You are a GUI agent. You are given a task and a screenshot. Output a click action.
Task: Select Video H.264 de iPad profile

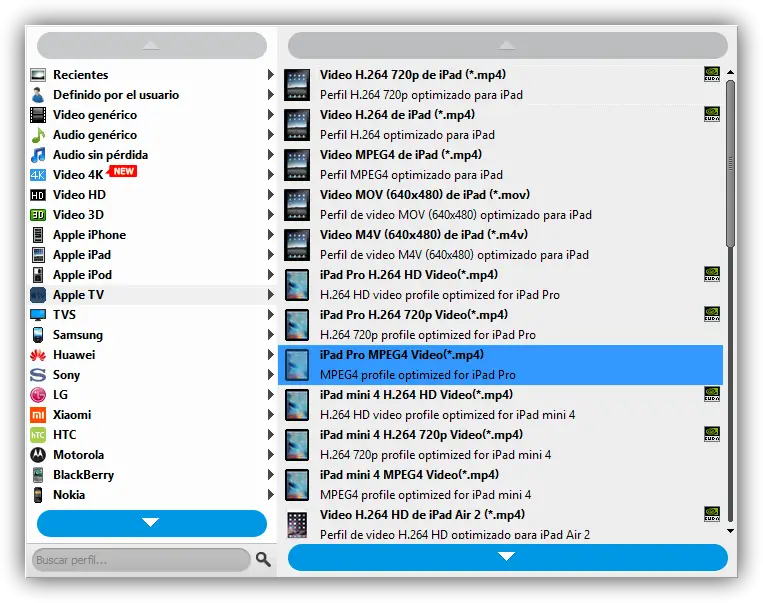click(x=500, y=125)
